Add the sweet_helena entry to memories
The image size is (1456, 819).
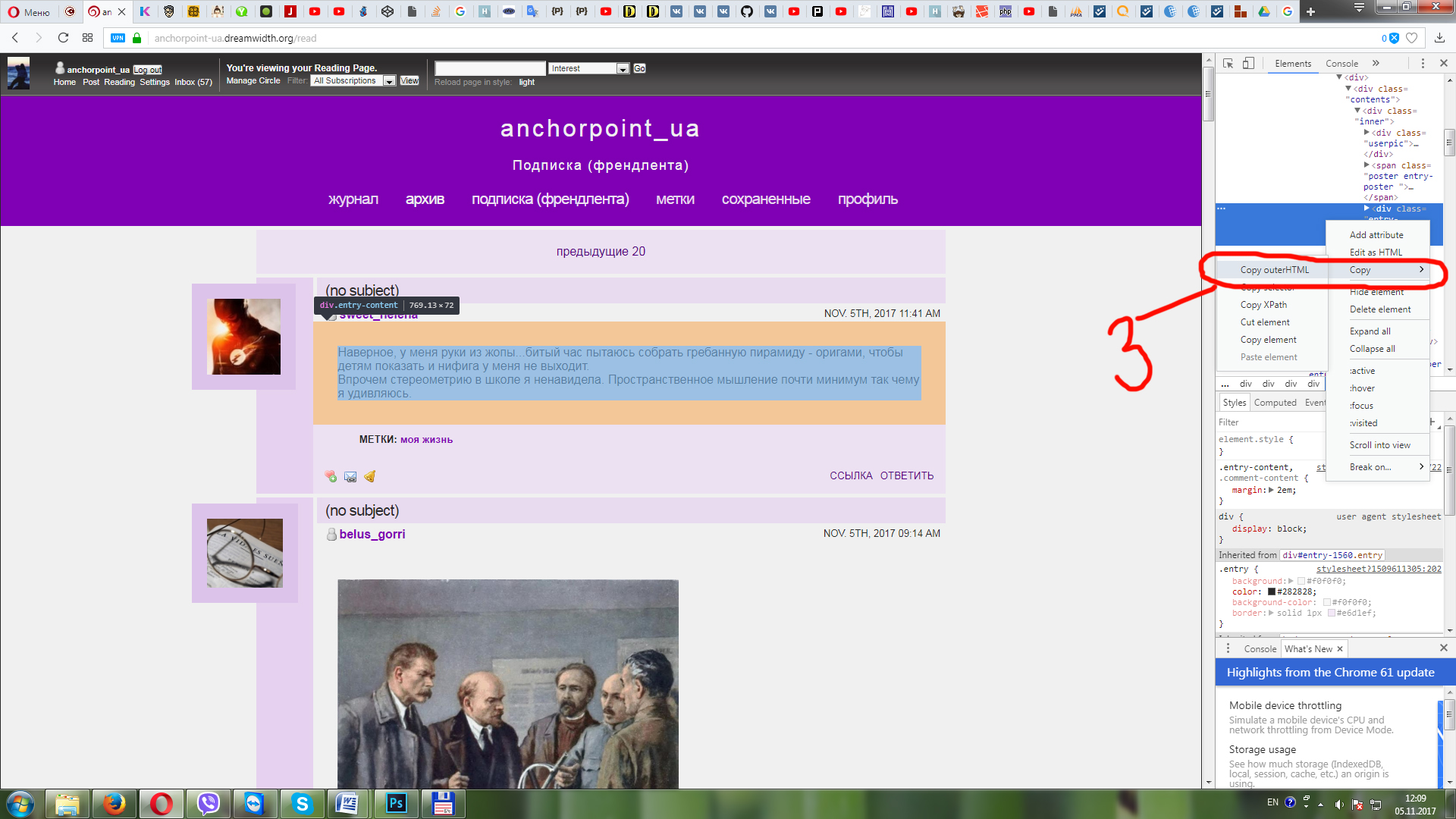pos(331,476)
